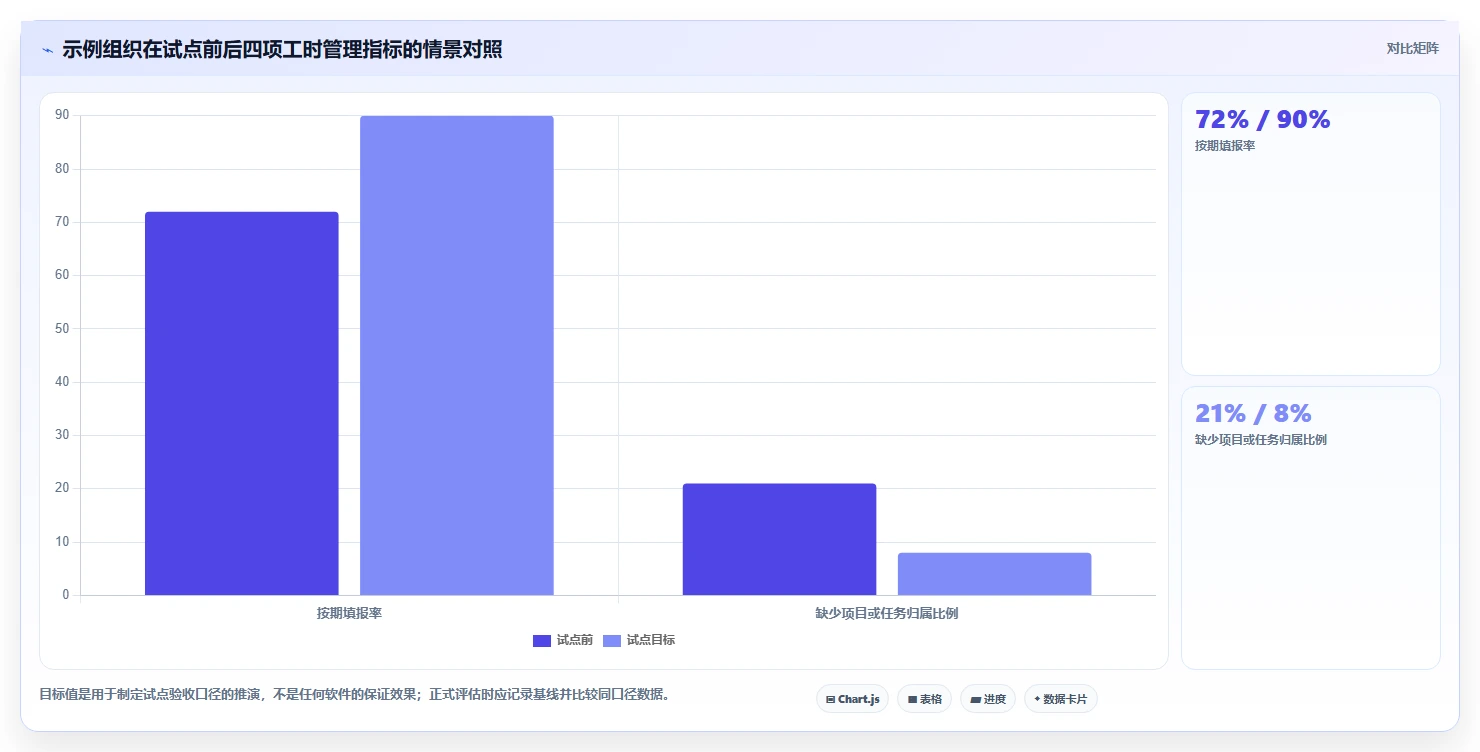Click the 50 y-axis tick label
1480x752 pixels.
(62, 328)
